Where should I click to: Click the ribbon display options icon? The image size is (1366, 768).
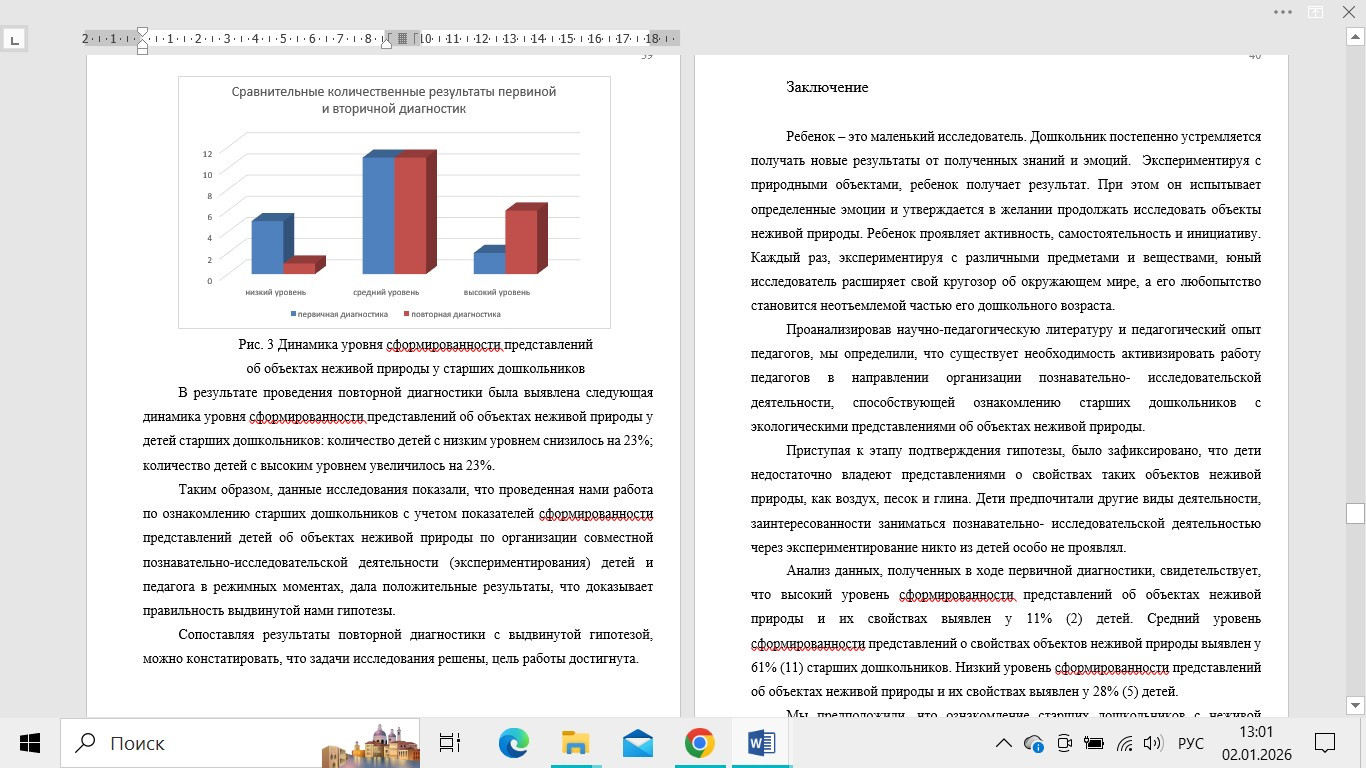click(x=1316, y=11)
